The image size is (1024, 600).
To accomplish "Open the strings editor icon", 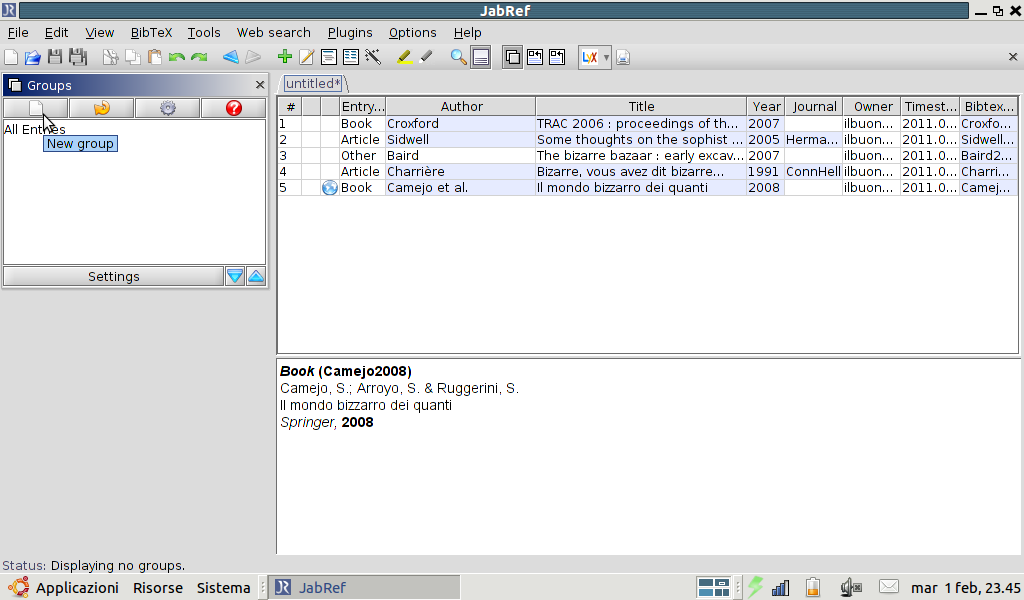I will (351, 57).
